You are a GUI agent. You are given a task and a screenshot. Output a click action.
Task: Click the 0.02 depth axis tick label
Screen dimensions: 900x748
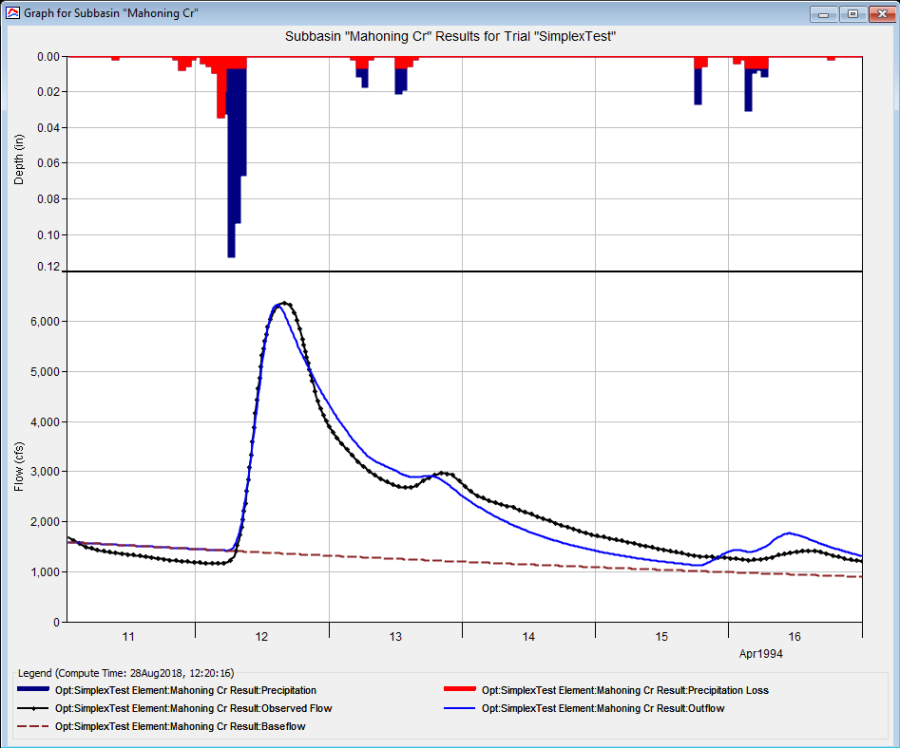48,92
